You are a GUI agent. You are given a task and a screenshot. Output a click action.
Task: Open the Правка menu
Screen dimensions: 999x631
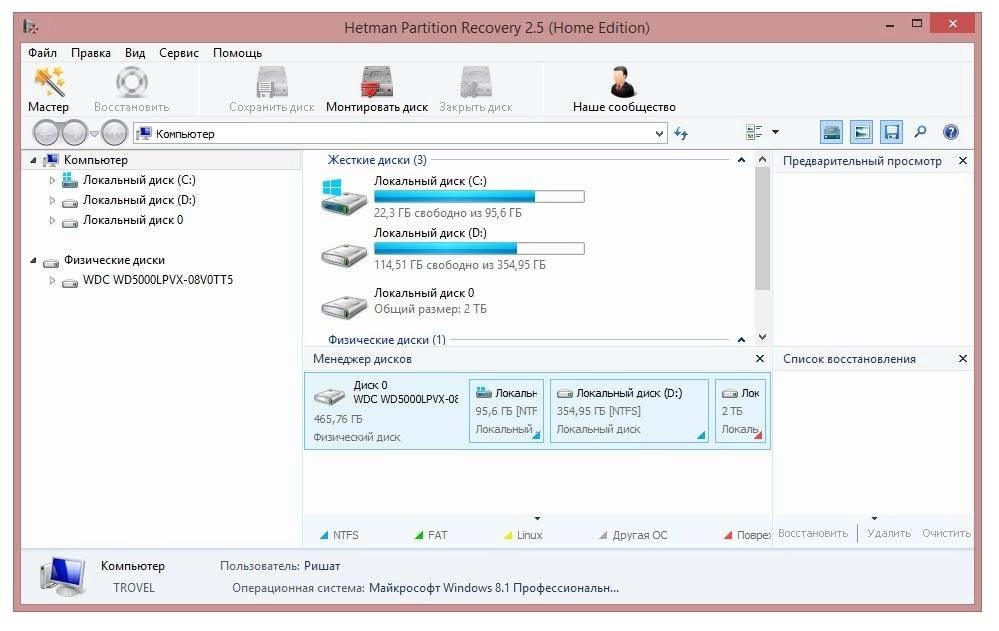point(90,53)
